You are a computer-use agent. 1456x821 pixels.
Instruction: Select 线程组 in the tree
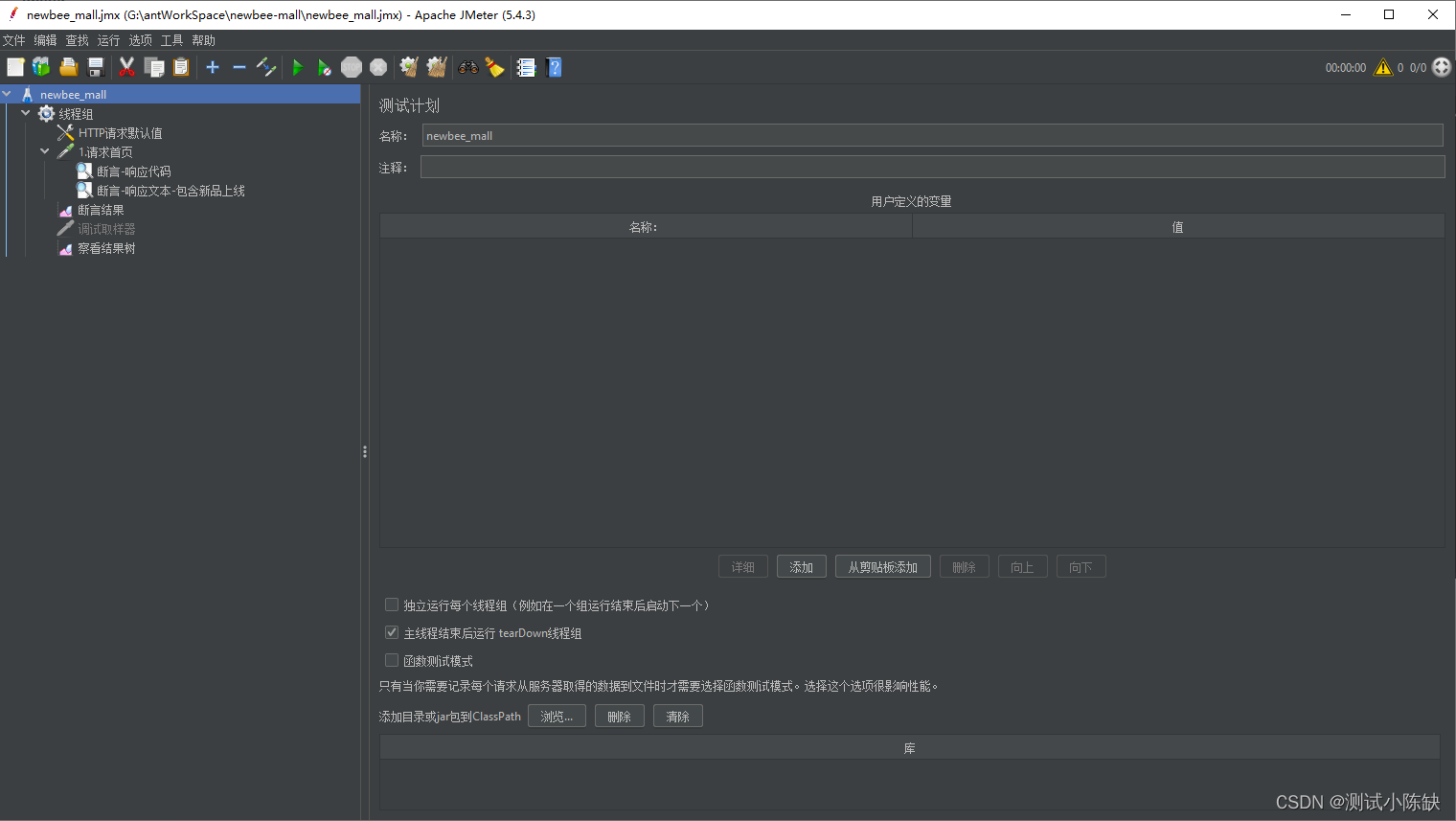(x=76, y=114)
